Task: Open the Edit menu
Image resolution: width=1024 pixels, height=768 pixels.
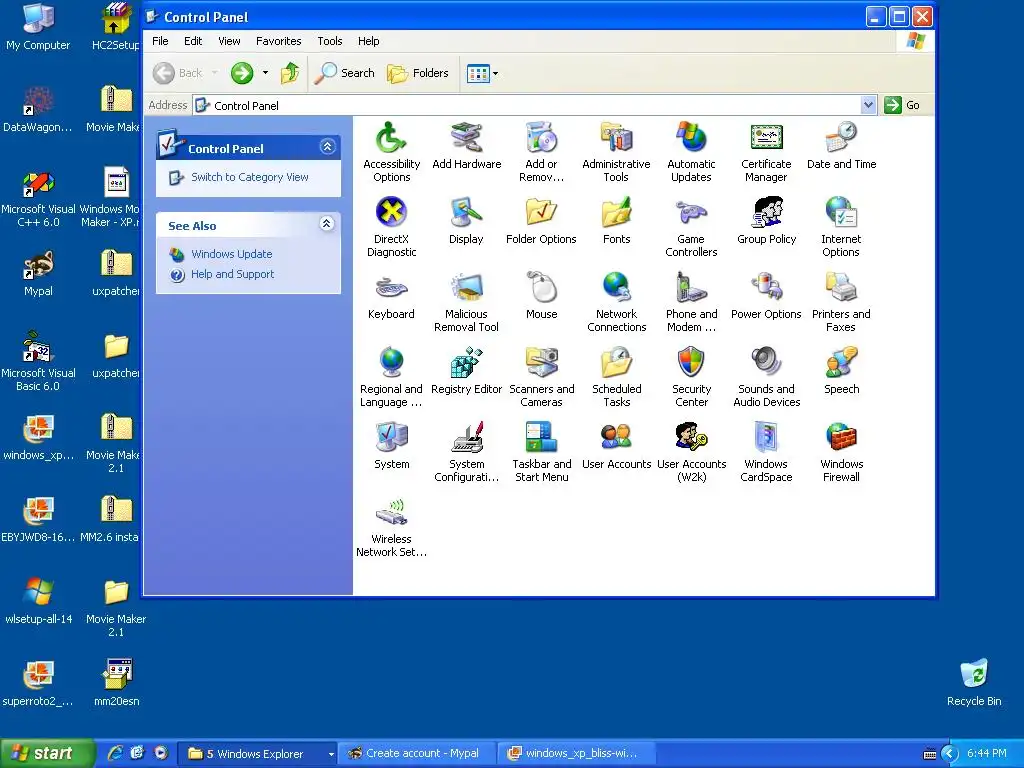Action: coord(193,41)
